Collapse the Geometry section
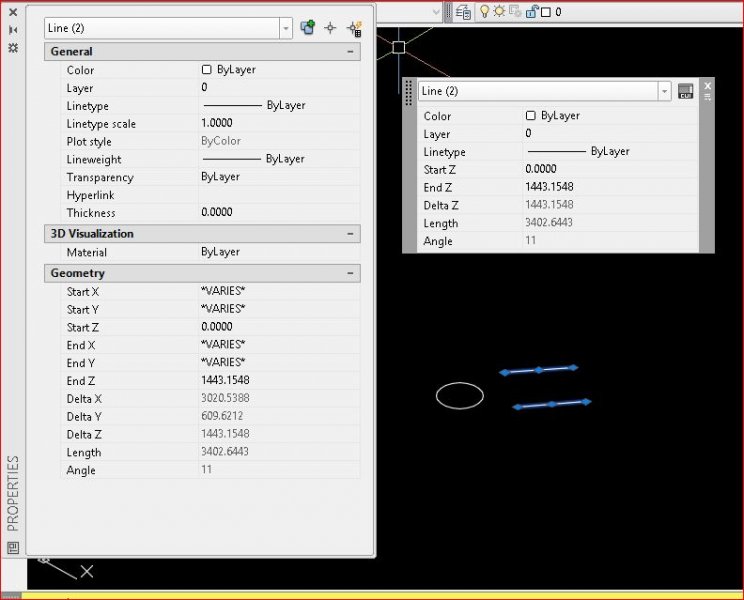Image resolution: width=744 pixels, height=600 pixels. 350,273
